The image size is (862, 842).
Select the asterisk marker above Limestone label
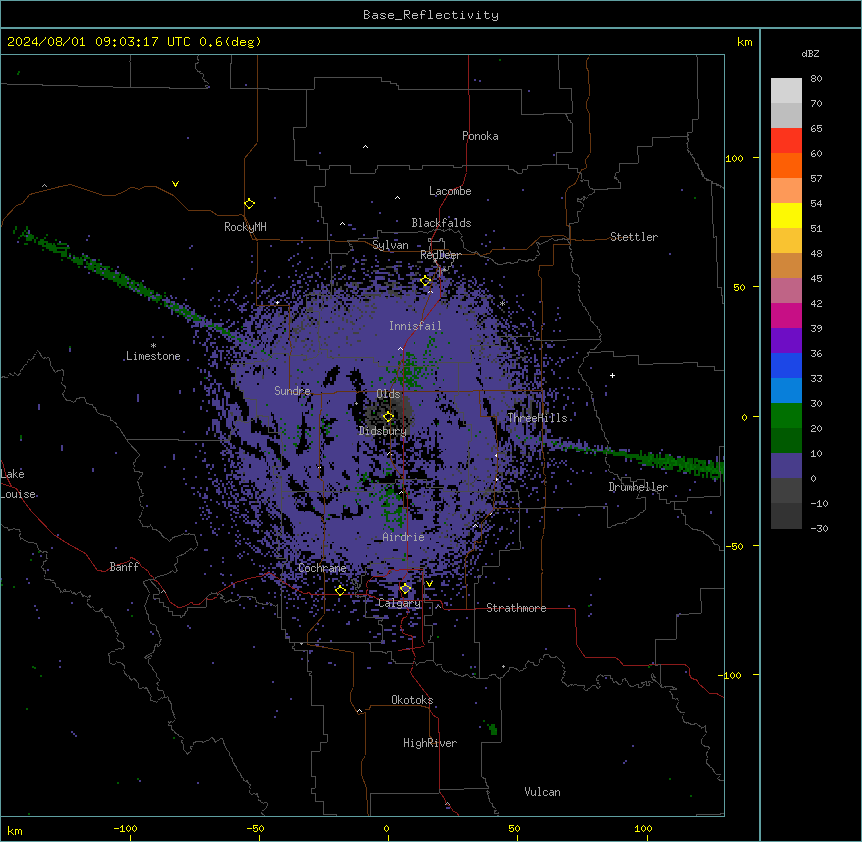(x=153, y=346)
